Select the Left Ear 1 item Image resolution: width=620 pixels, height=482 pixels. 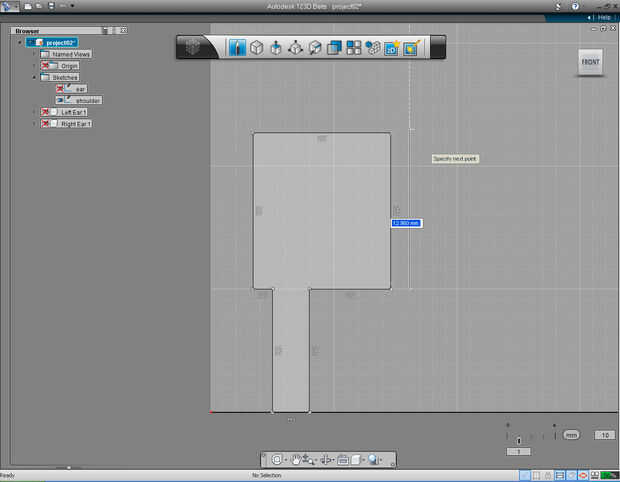64,112
